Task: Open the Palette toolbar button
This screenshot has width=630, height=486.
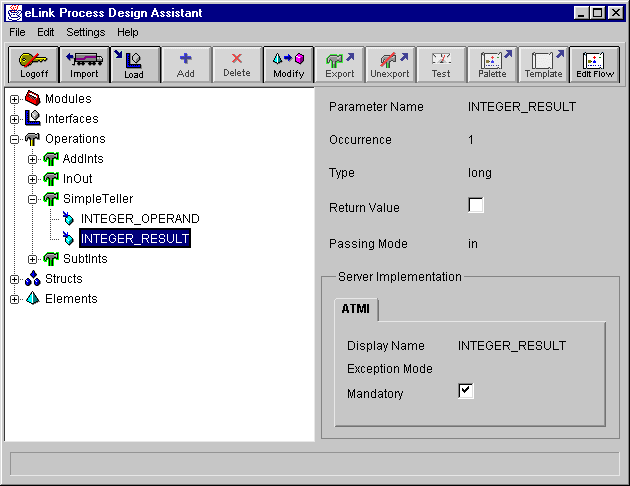Action: click(x=493, y=65)
